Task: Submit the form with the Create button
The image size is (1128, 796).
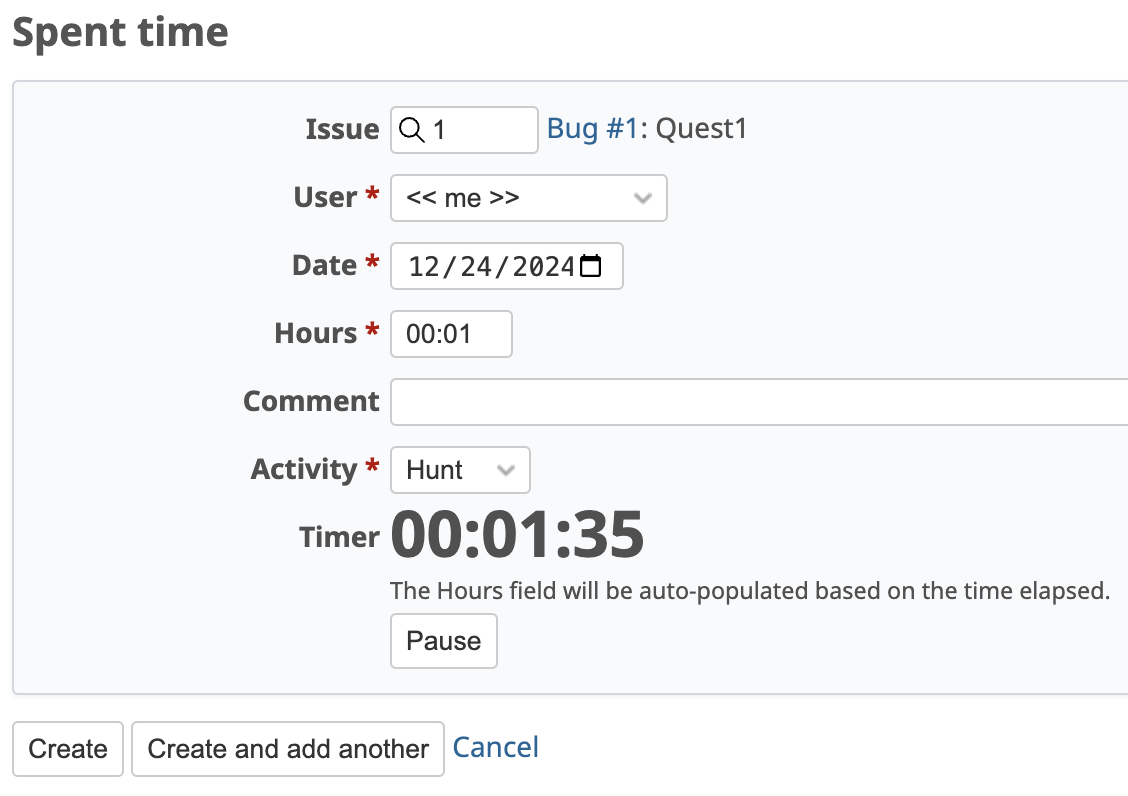Action: pyautogui.click(x=68, y=748)
